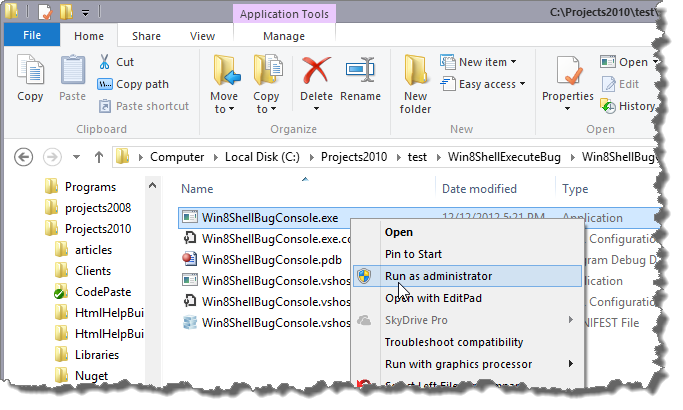Viewport: 683px width, 410px height.
Task: Click the Rename icon in Organize group
Action: point(360,70)
